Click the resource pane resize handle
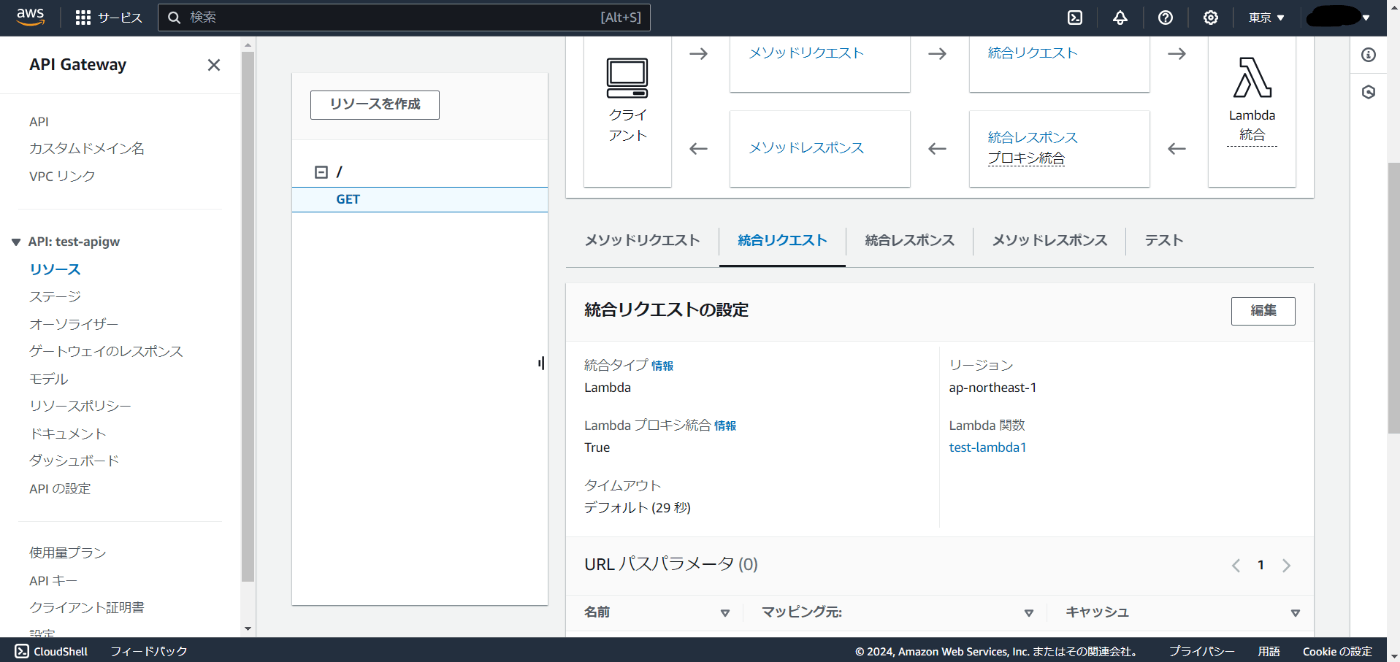This screenshot has height=662, width=1400. (541, 364)
